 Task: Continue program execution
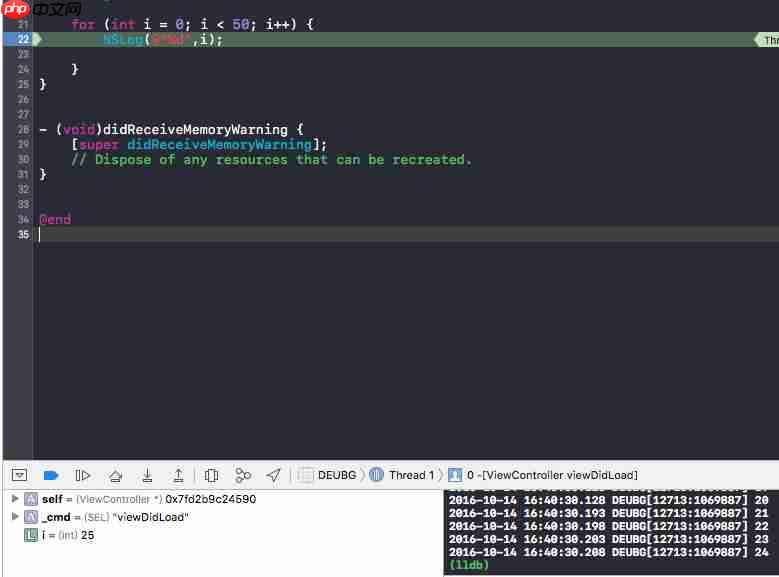[82, 476]
